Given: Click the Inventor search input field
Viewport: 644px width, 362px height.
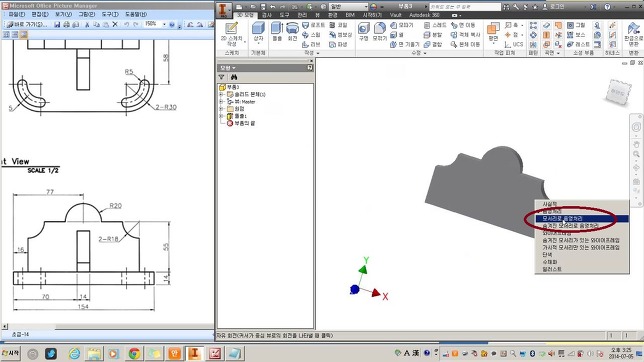Looking at the screenshot, I should (x=465, y=7).
